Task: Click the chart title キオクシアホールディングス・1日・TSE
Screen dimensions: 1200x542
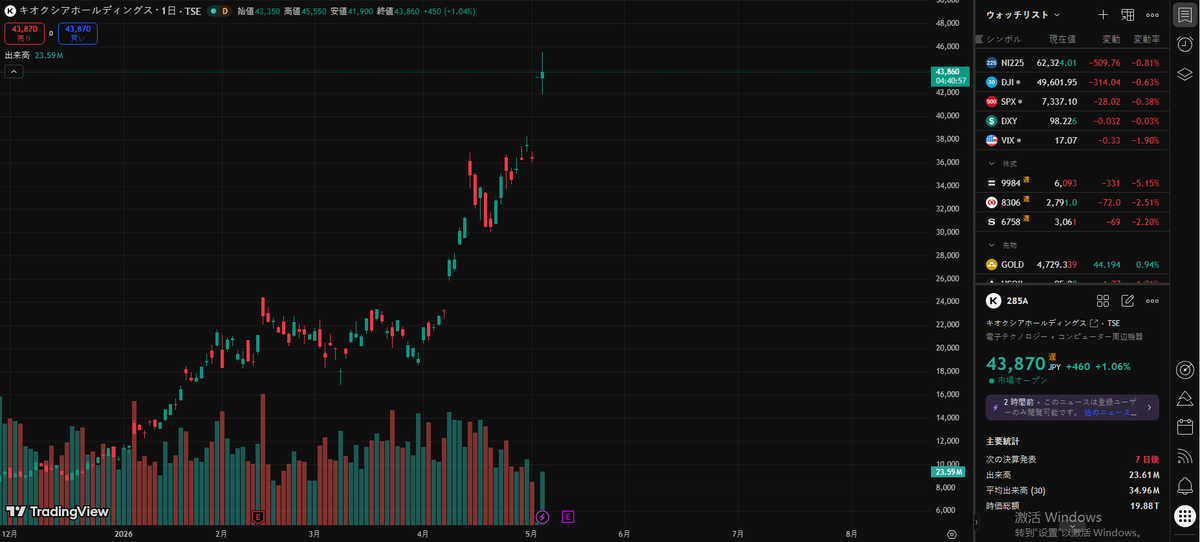Action: (108, 10)
